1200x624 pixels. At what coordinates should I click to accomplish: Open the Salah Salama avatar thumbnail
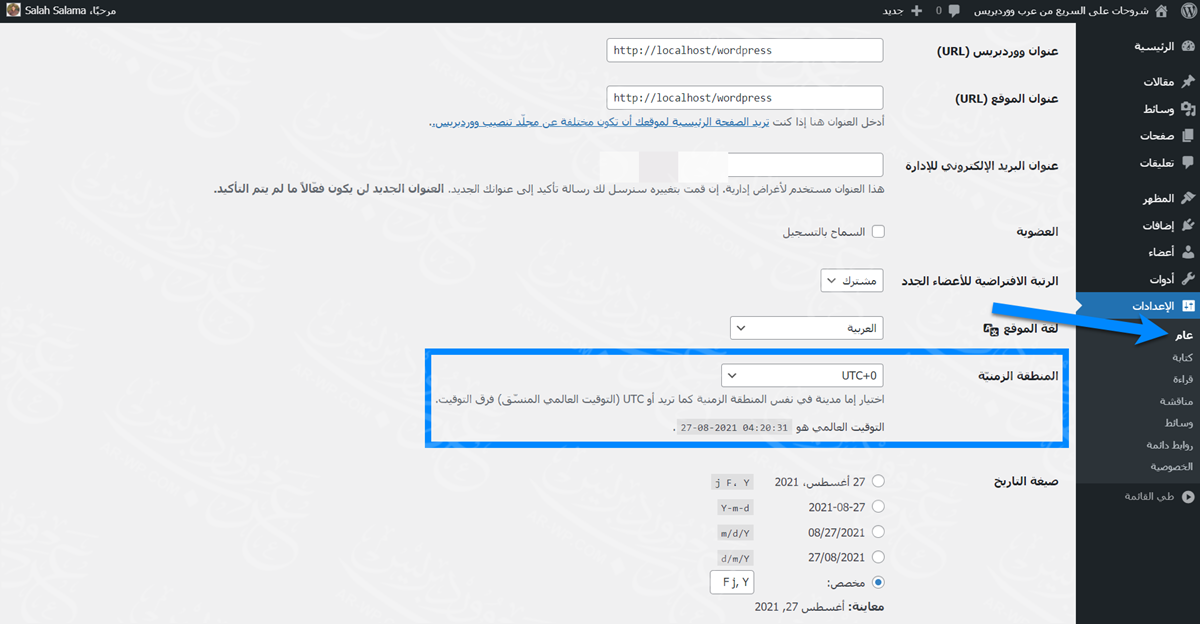click(12, 10)
